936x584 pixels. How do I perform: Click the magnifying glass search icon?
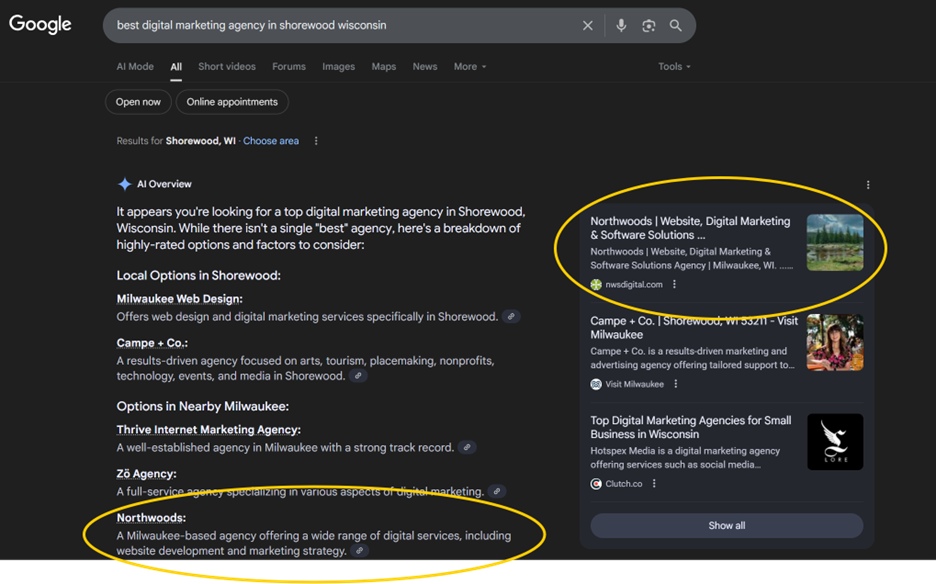click(676, 26)
